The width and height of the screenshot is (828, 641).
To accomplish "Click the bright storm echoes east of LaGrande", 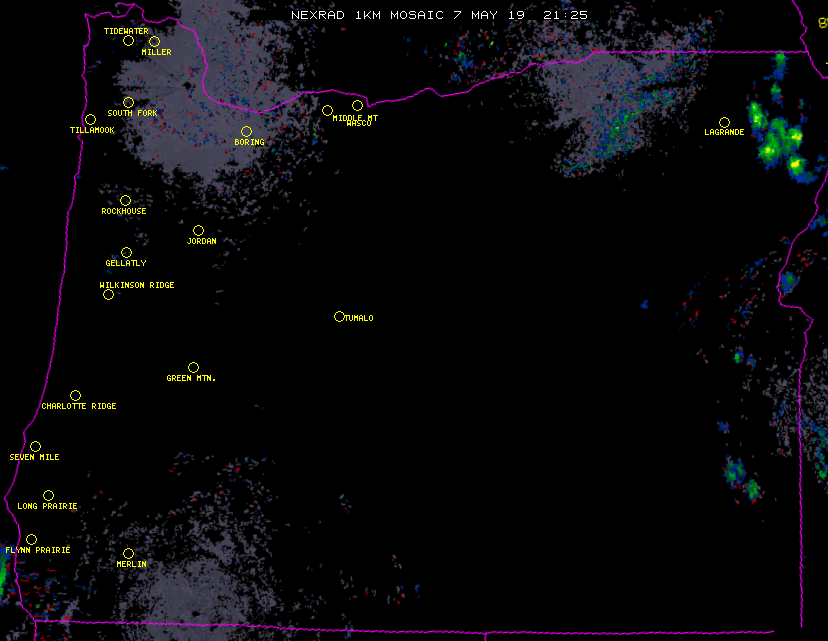I will coord(780,140).
